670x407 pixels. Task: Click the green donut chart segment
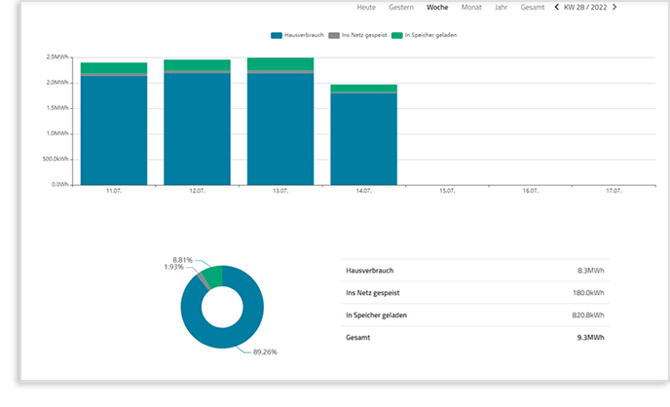click(211, 275)
